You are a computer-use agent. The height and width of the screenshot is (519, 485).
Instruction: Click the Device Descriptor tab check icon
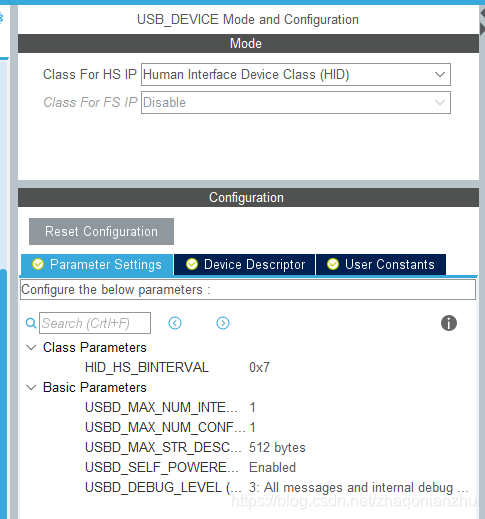pyautogui.click(x=192, y=264)
